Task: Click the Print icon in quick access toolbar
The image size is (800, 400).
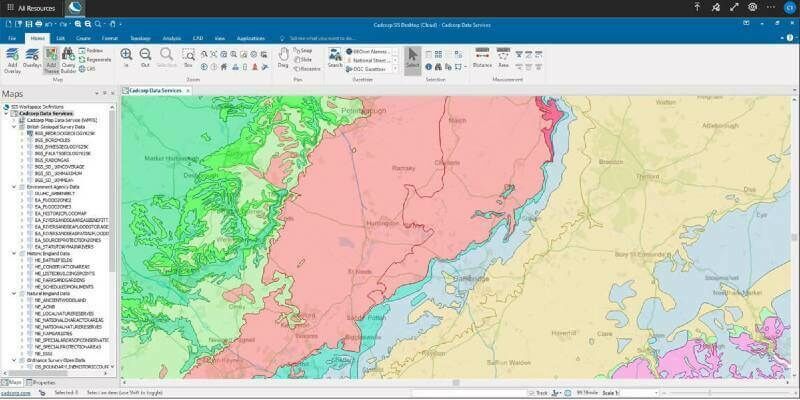Action: coord(38,24)
